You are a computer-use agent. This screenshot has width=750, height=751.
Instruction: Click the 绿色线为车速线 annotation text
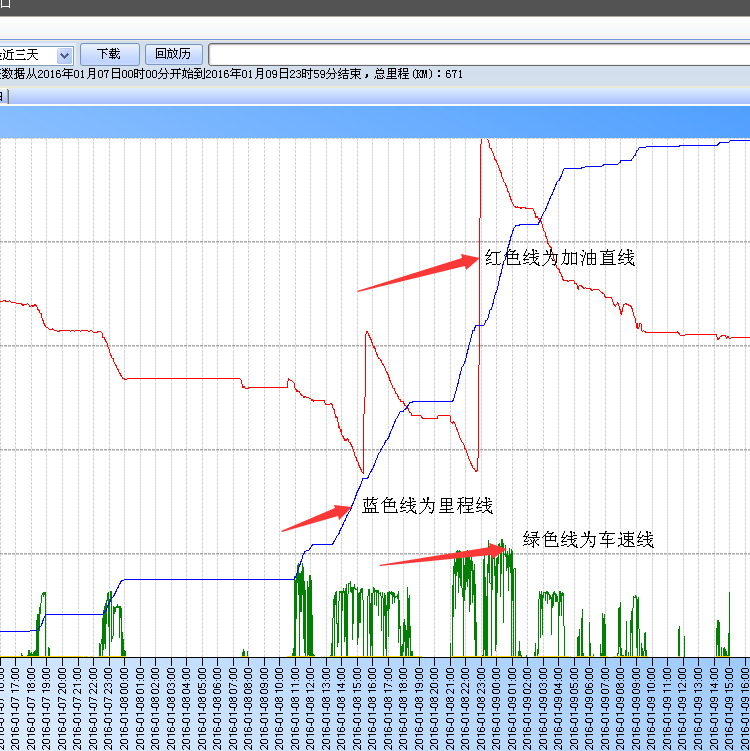[588, 540]
